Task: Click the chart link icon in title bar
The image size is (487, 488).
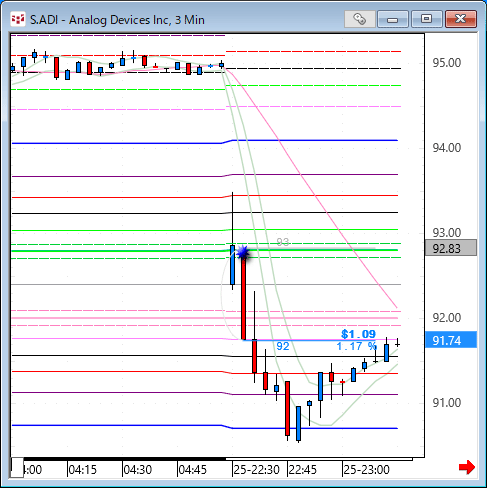Action: click(x=360, y=19)
